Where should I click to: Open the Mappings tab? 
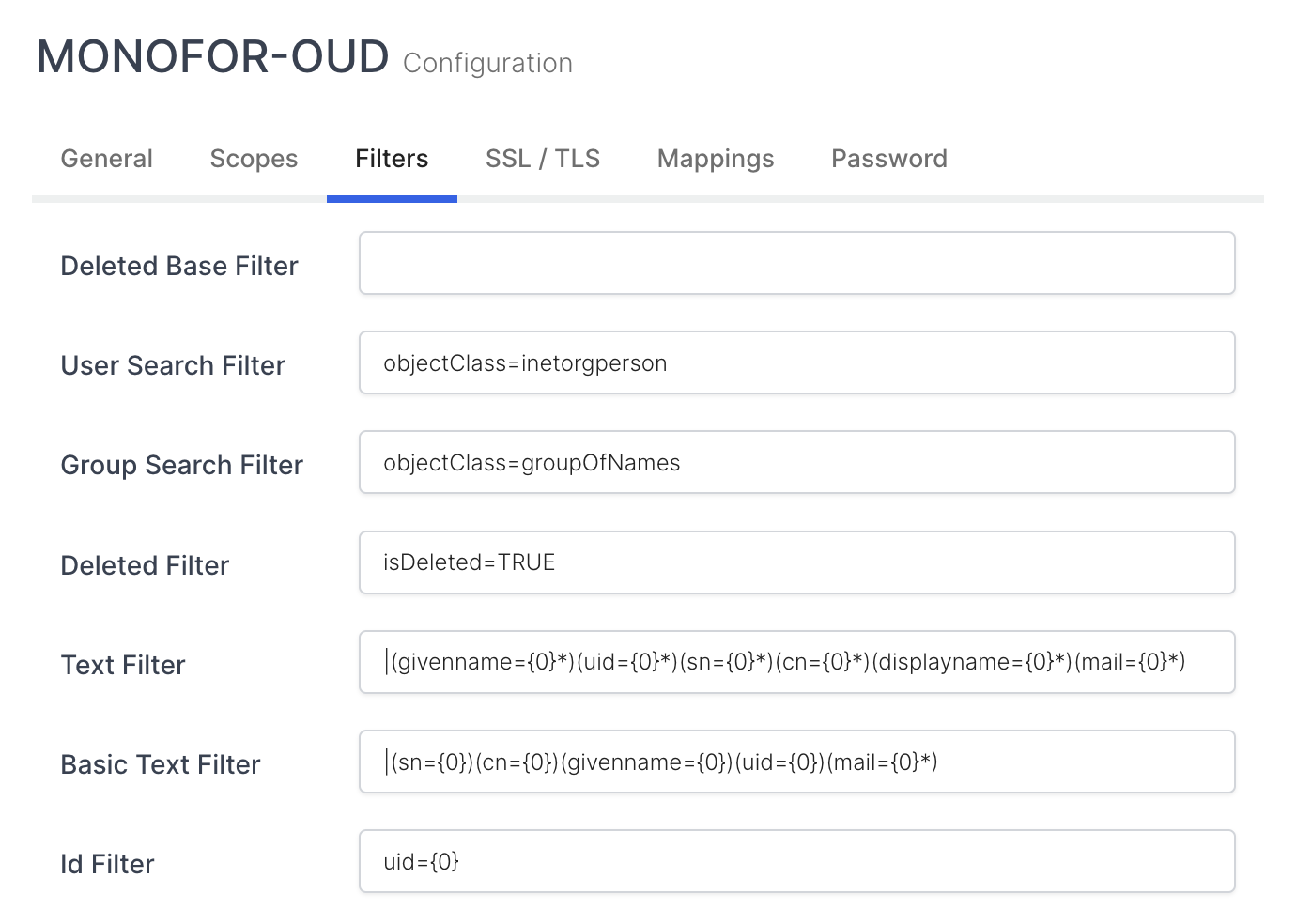pyautogui.click(x=716, y=159)
